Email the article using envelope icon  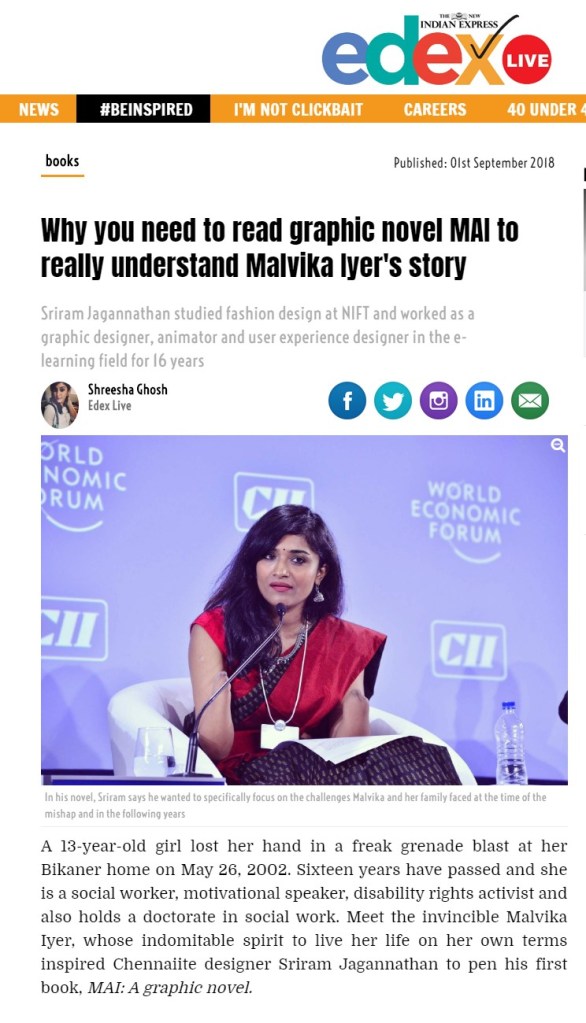(530, 401)
